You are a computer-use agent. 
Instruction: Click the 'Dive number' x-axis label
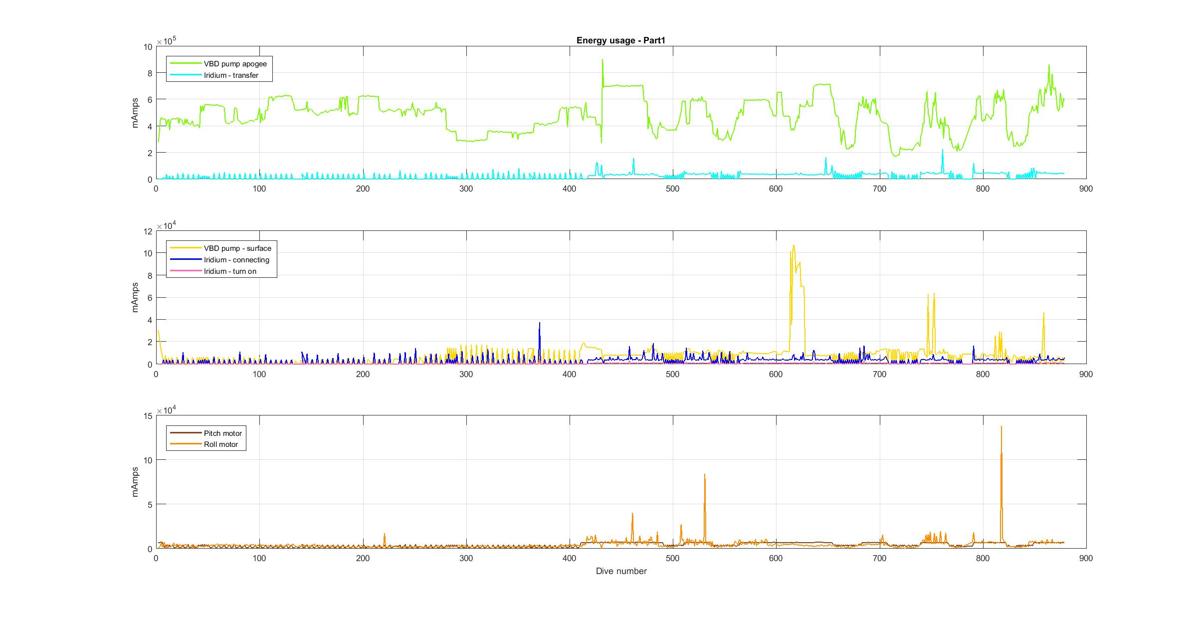(621, 571)
